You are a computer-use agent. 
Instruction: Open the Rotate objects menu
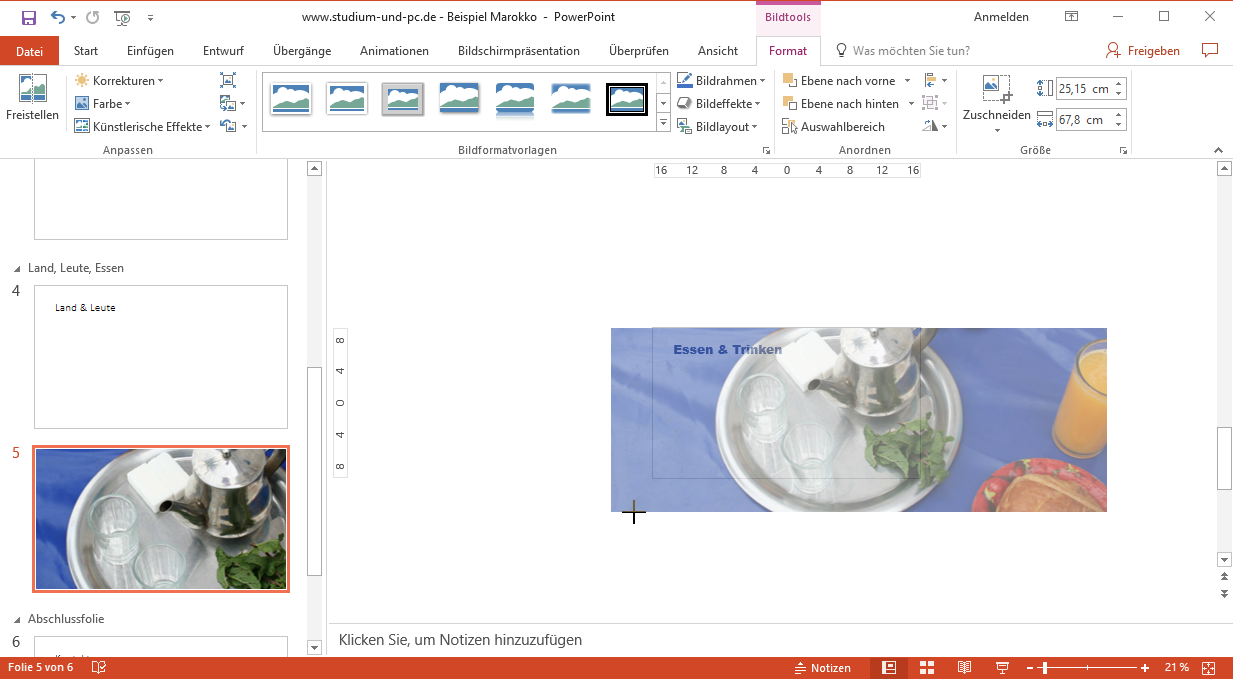(936, 127)
